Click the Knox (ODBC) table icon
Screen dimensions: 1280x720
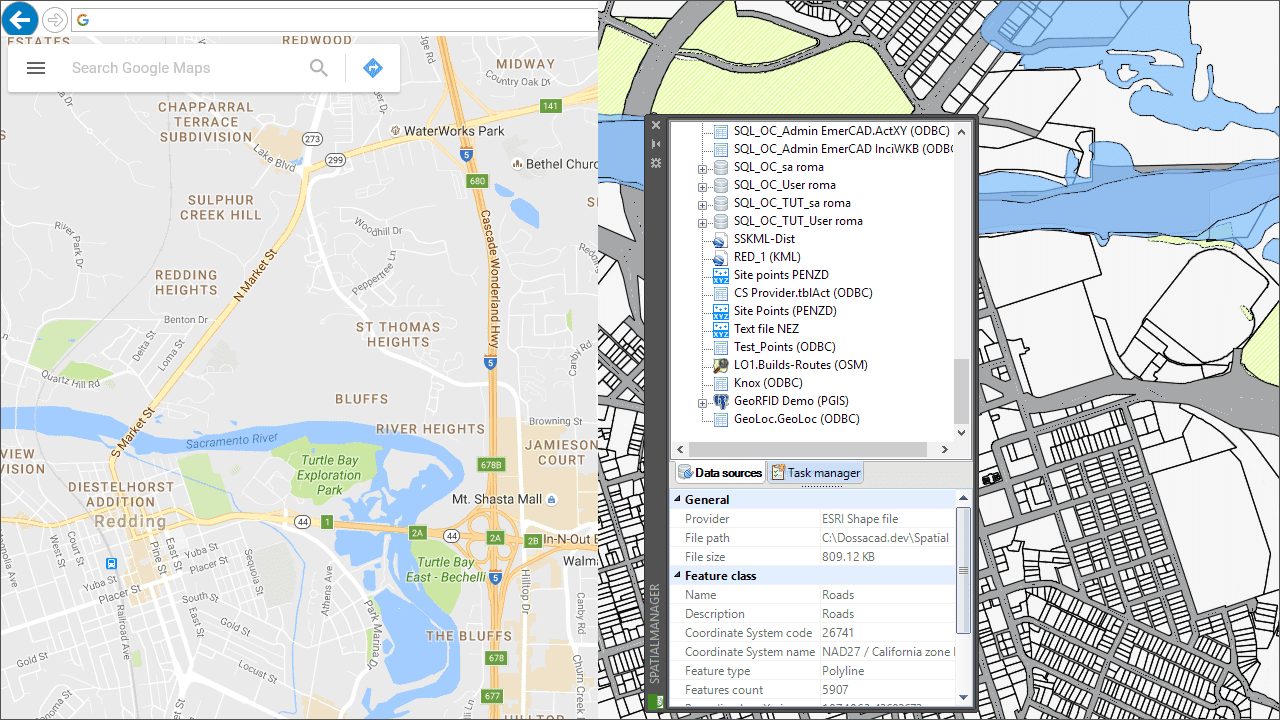point(721,383)
